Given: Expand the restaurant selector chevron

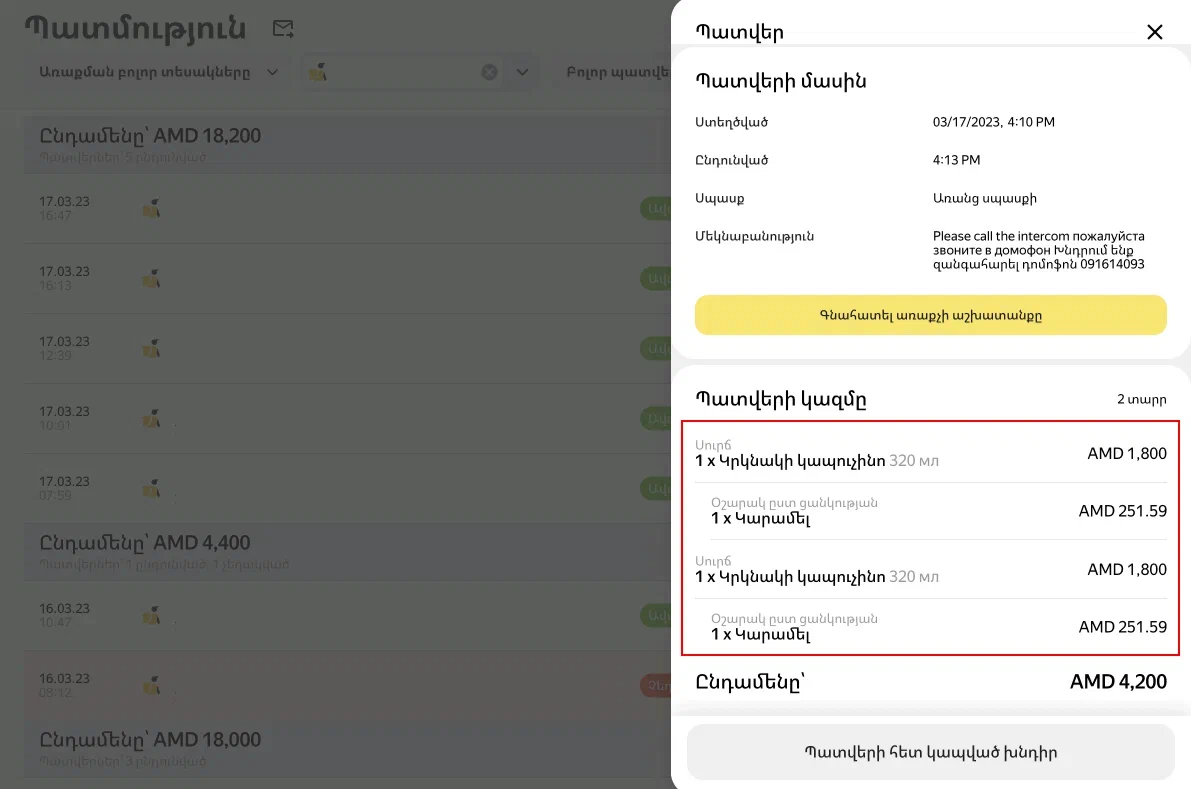Looking at the screenshot, I should point(521,72).
